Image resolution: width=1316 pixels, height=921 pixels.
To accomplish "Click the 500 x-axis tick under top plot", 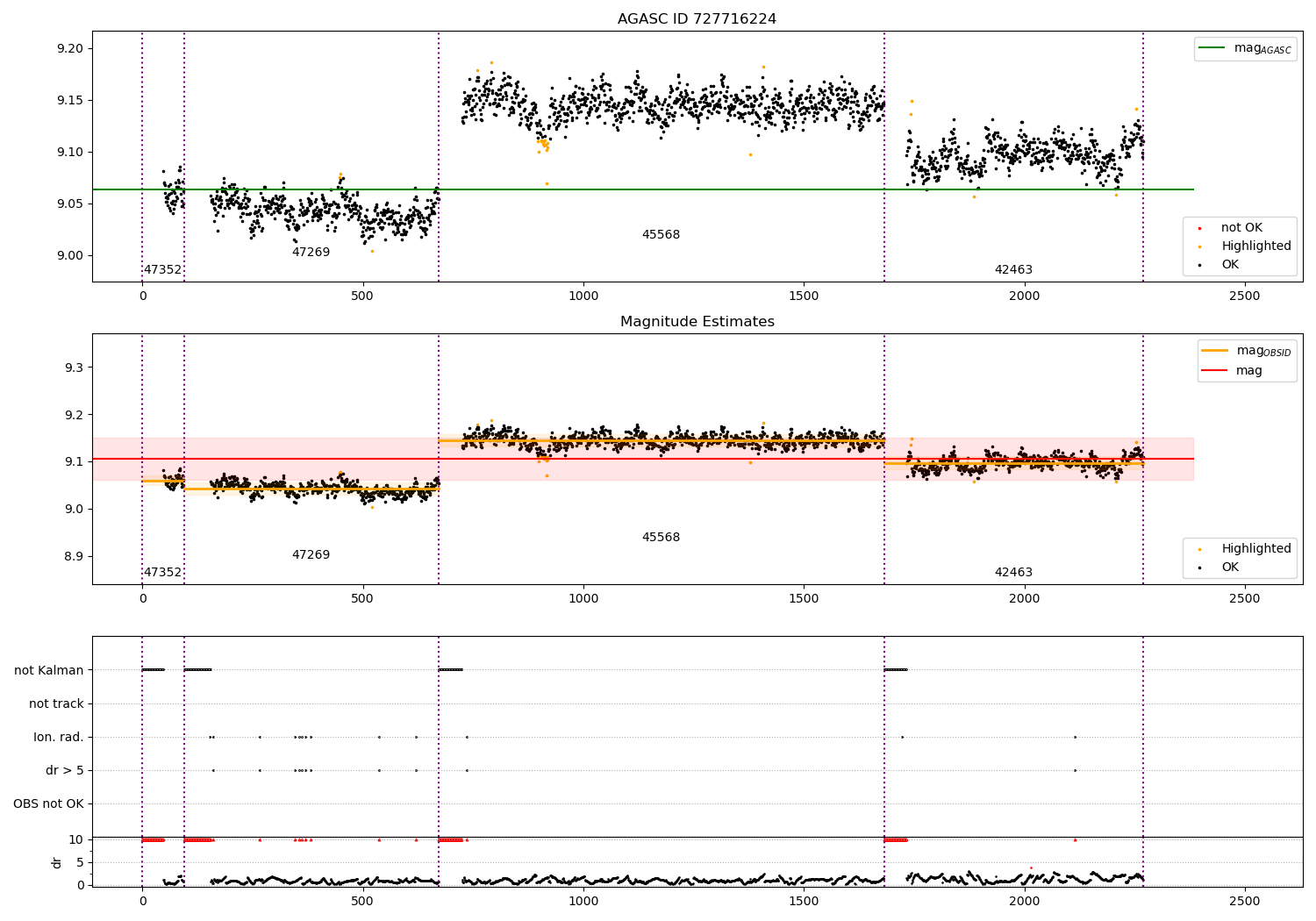I will pos(362,296).
